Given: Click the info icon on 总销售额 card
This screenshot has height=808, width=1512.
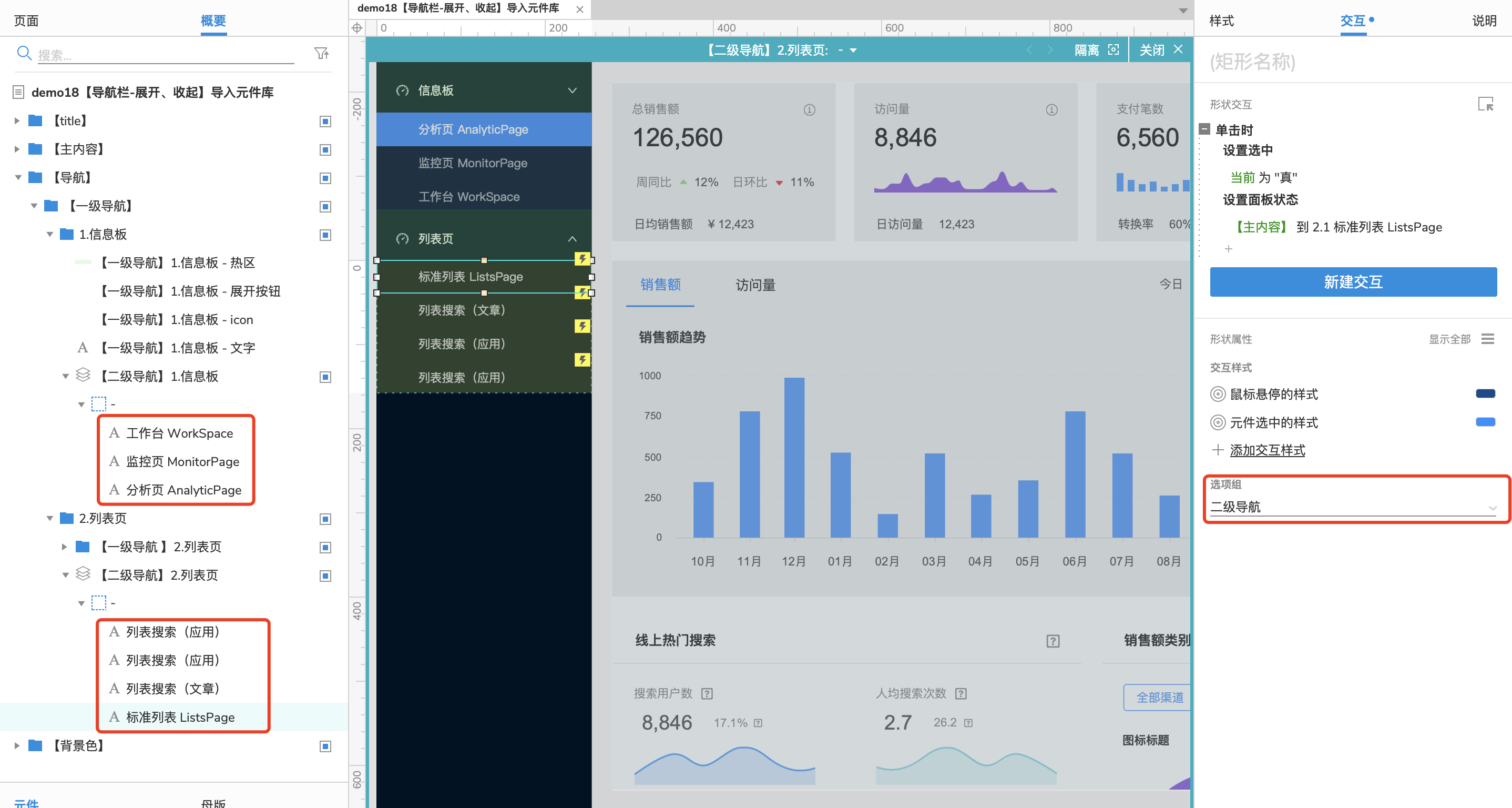Looking at the screenshot, I should tap(810, 110).
